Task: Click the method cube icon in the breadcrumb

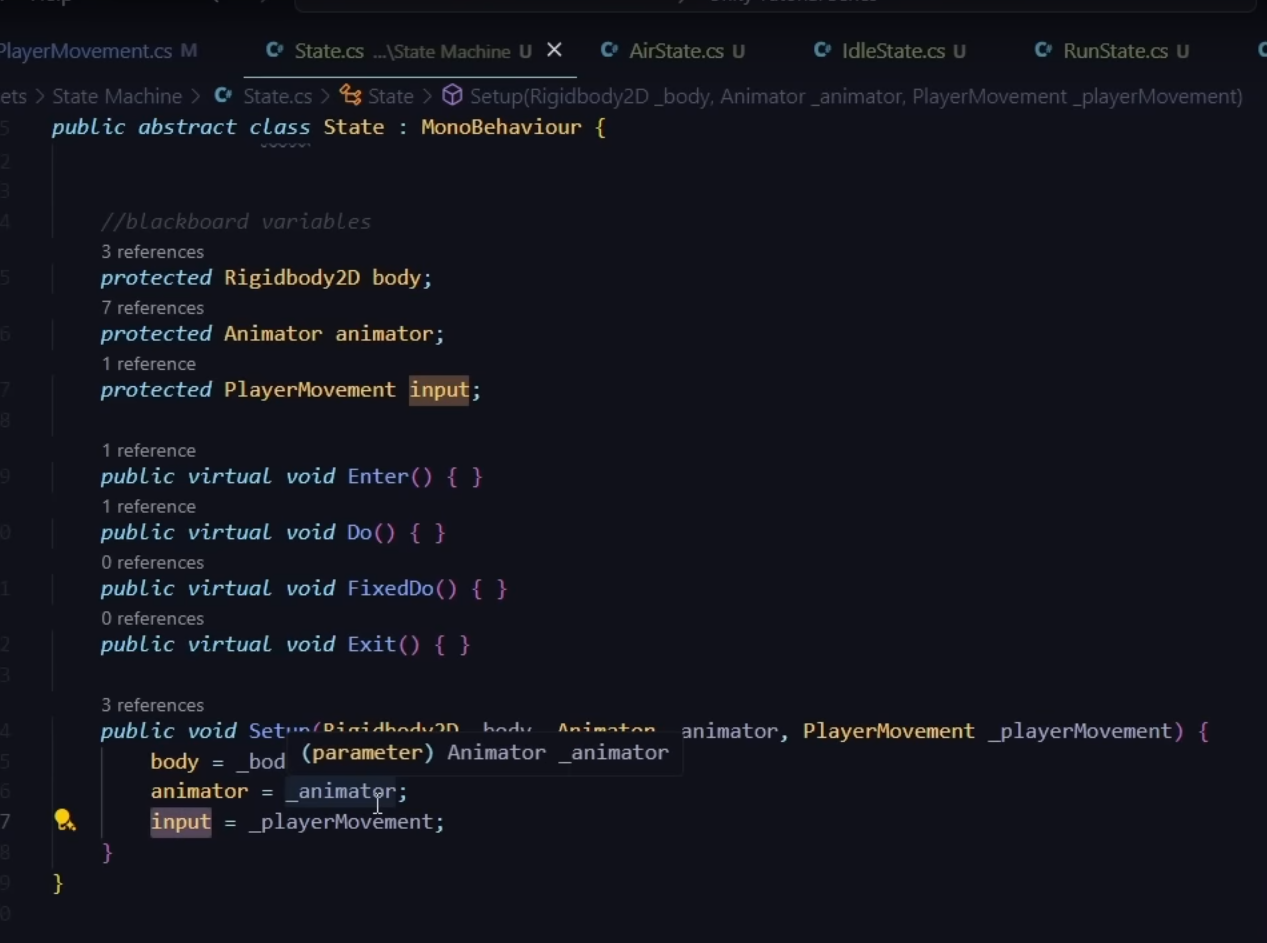Action: pyautogui.click(x=453, y=96)
